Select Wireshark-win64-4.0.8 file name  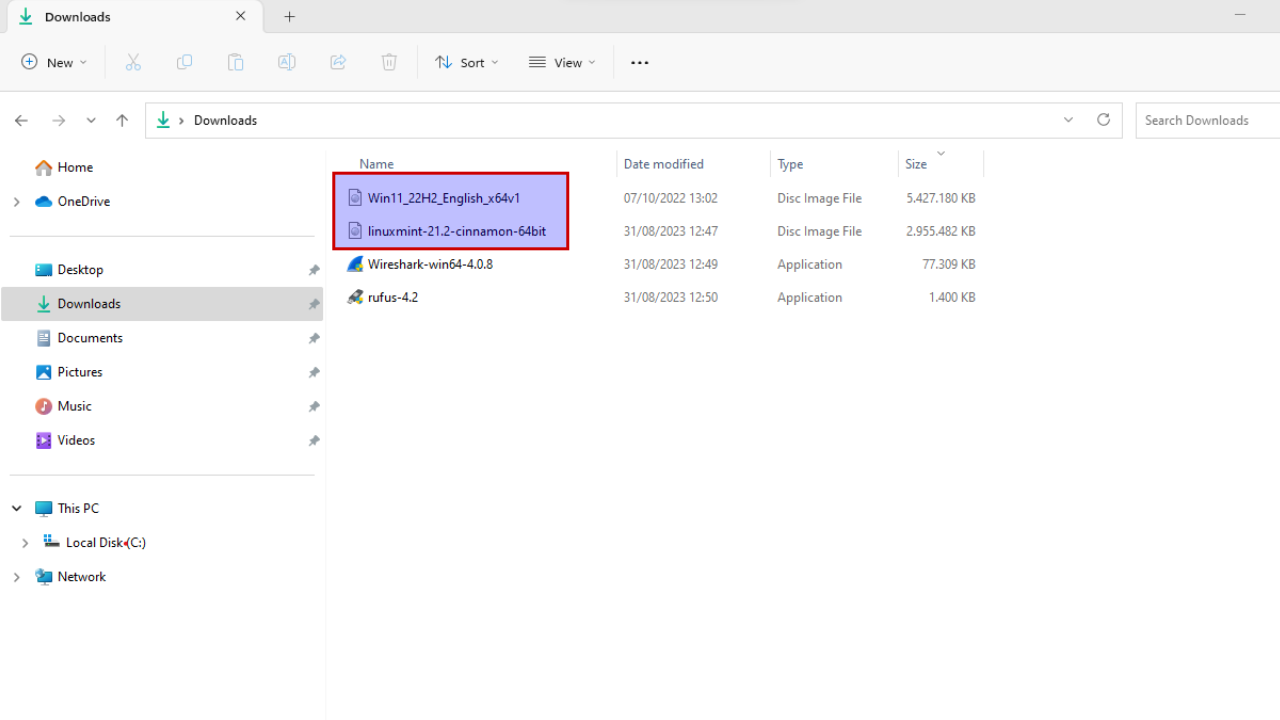pos(430,264)
